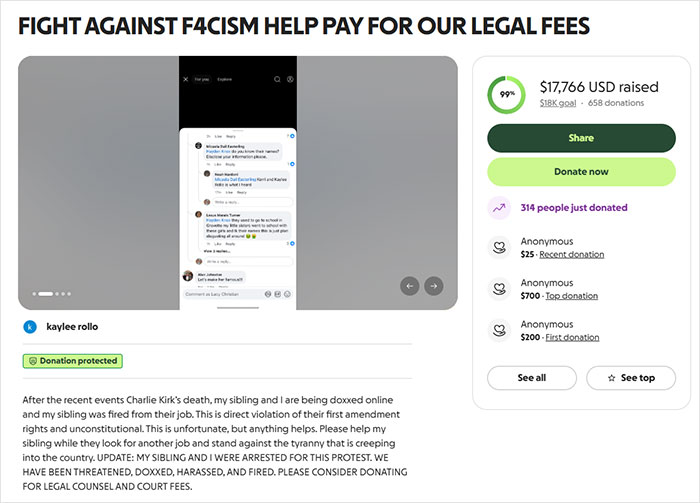Click the star icon in the See top button
Screen dimensions: 700x503
click(x=611, y=378)
